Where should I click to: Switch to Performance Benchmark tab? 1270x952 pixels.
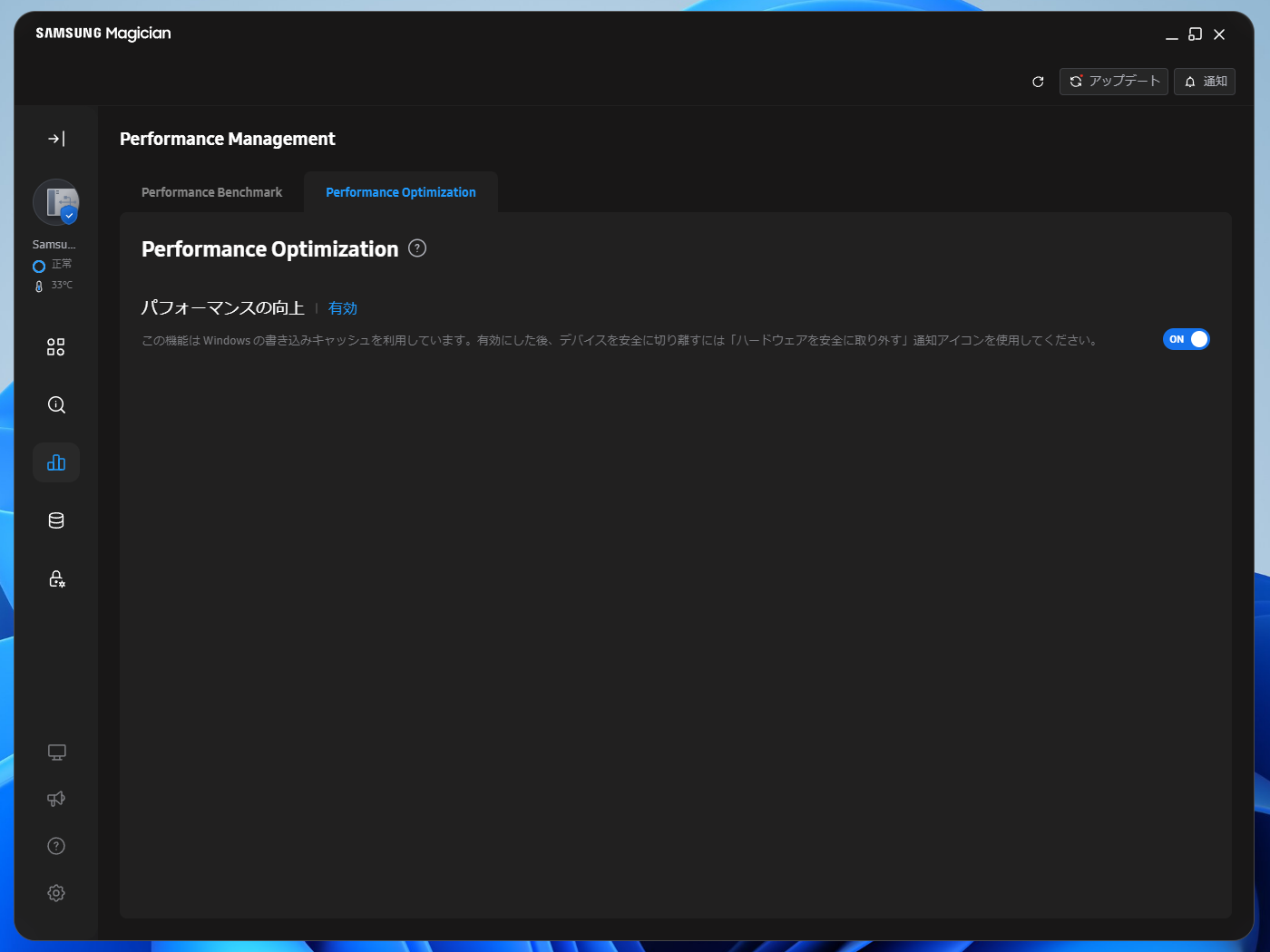(x=211, y=192)
